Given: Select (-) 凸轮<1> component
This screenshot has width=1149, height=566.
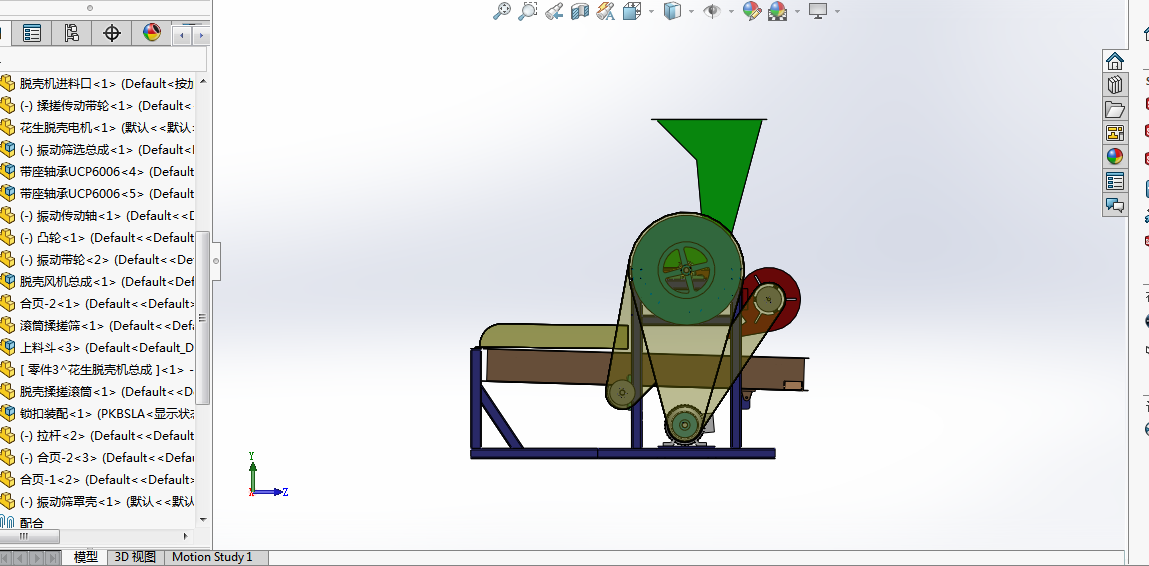Looking at the screenshot, I should click(x=97, y=238).
